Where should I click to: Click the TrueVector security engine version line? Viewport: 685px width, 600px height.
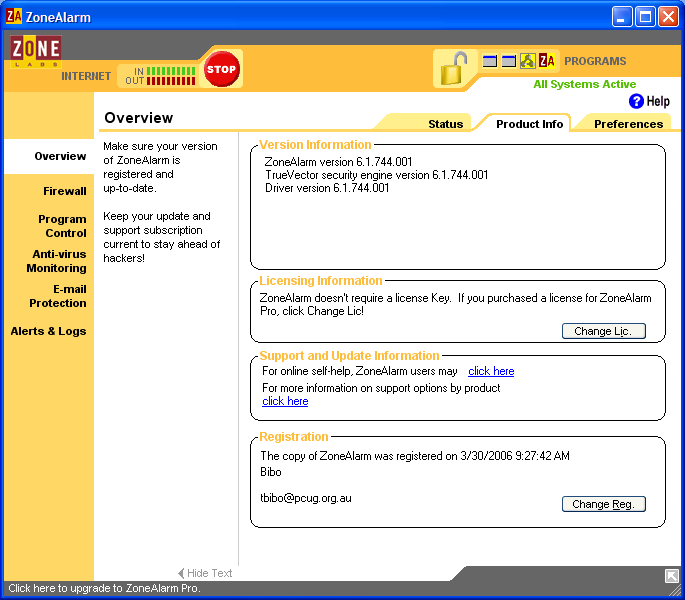pyautogui.click(x=377, y=175)
